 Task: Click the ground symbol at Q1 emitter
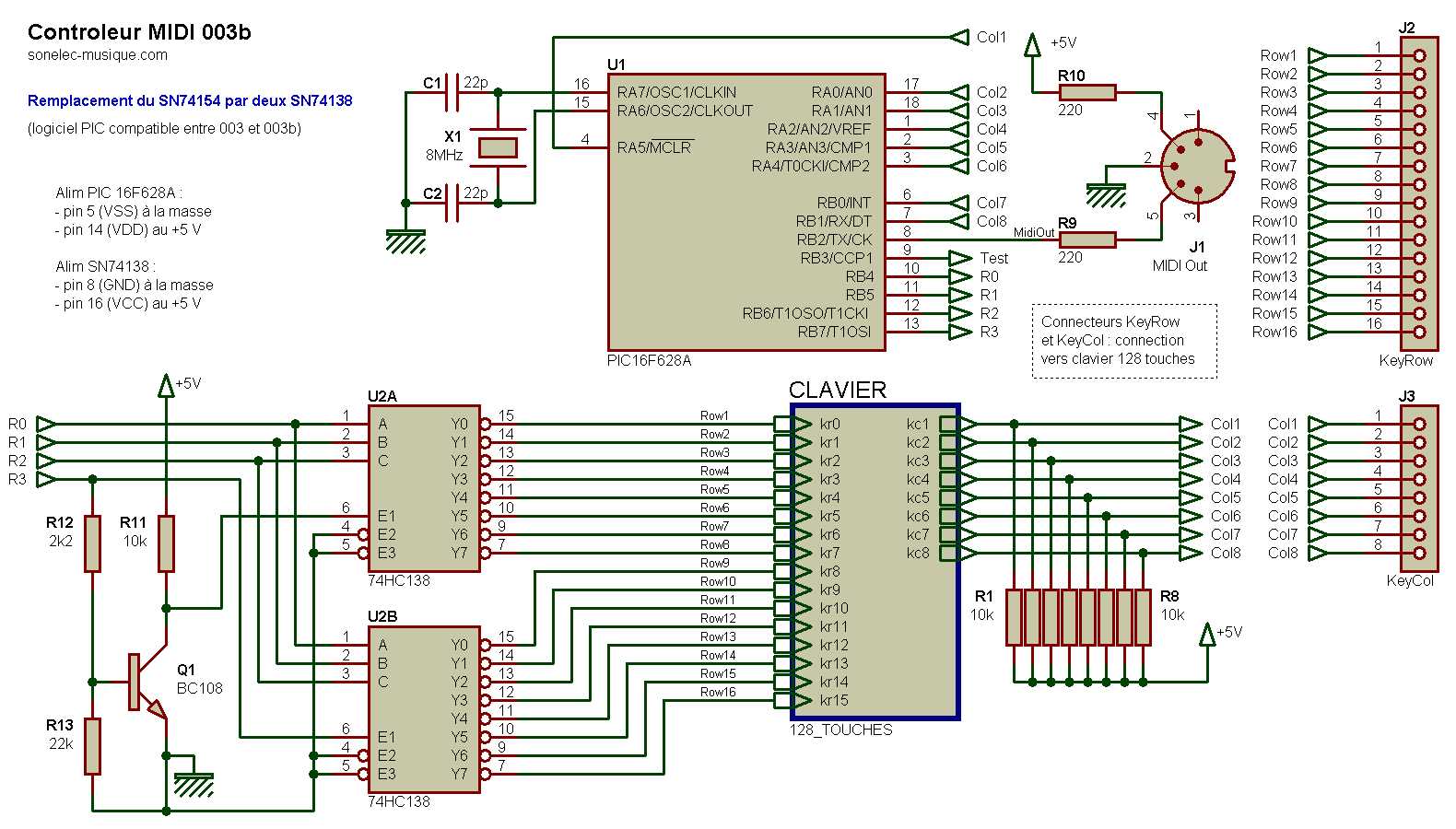(194, 785)
